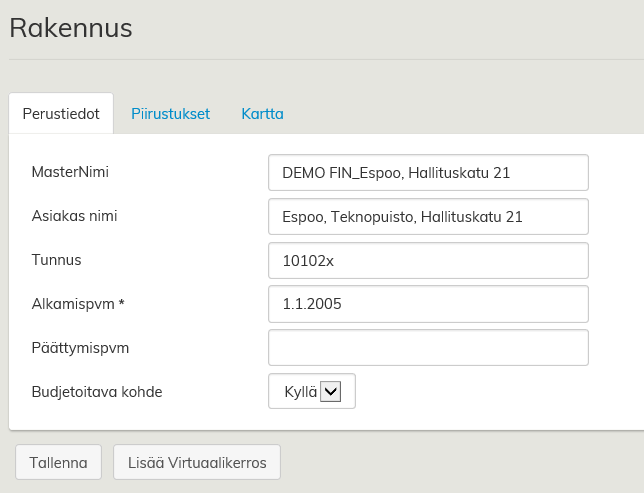Click the Alkamispvm date field
The height and width of the screenshot is (493, 644).
428,304
